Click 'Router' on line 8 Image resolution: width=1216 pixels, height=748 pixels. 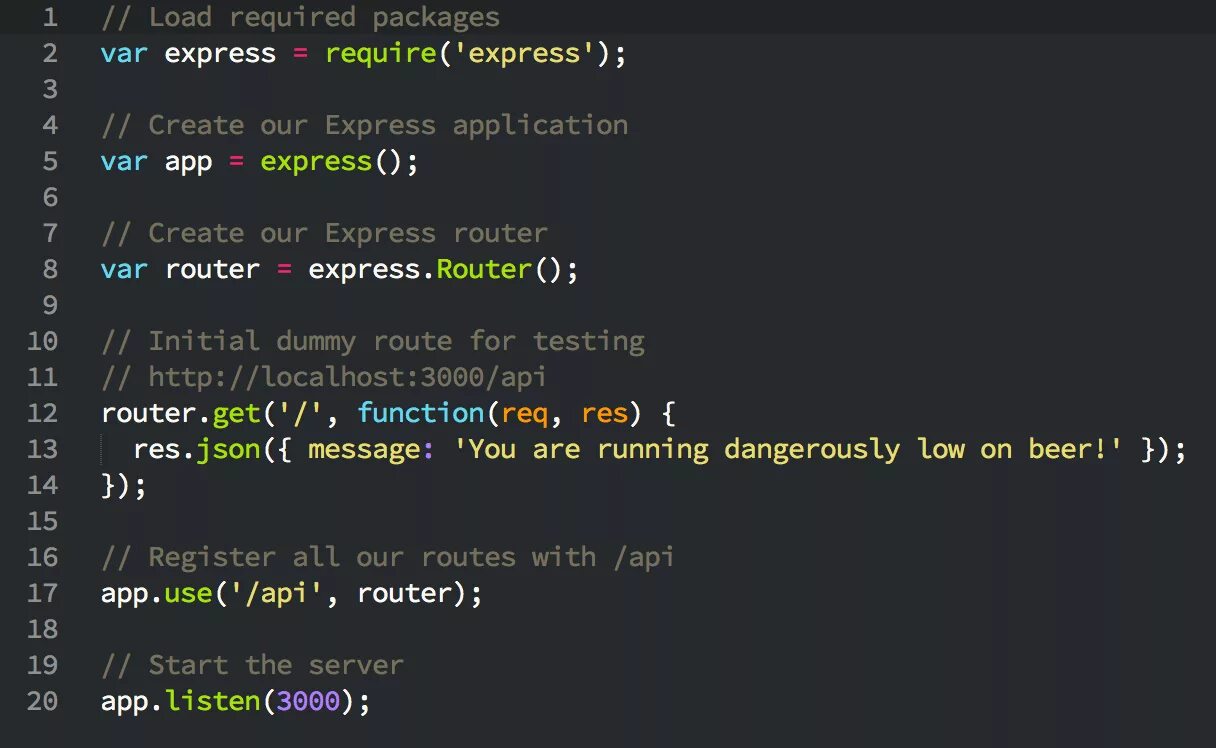484,269
